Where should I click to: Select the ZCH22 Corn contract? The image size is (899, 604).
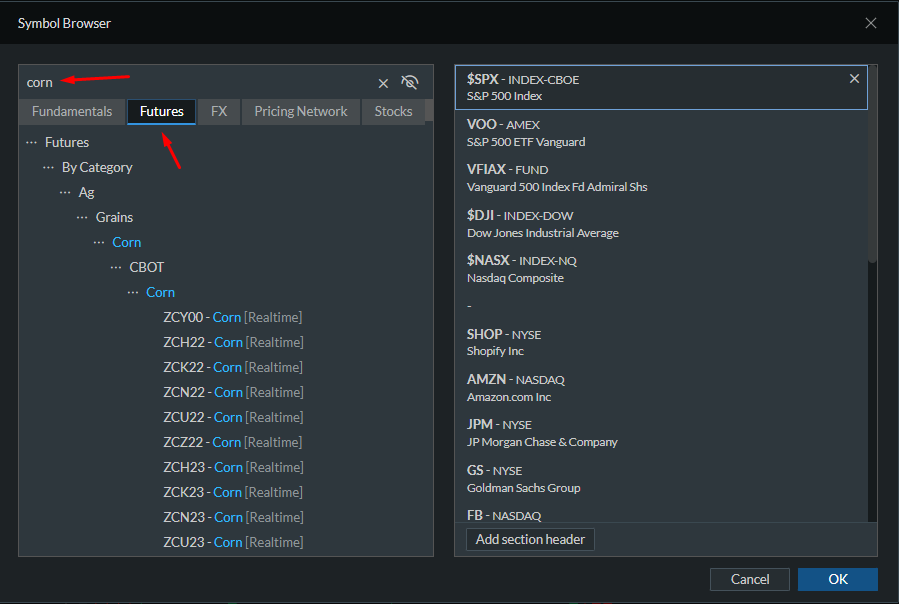pyautogui.click(x=233, y=342)
